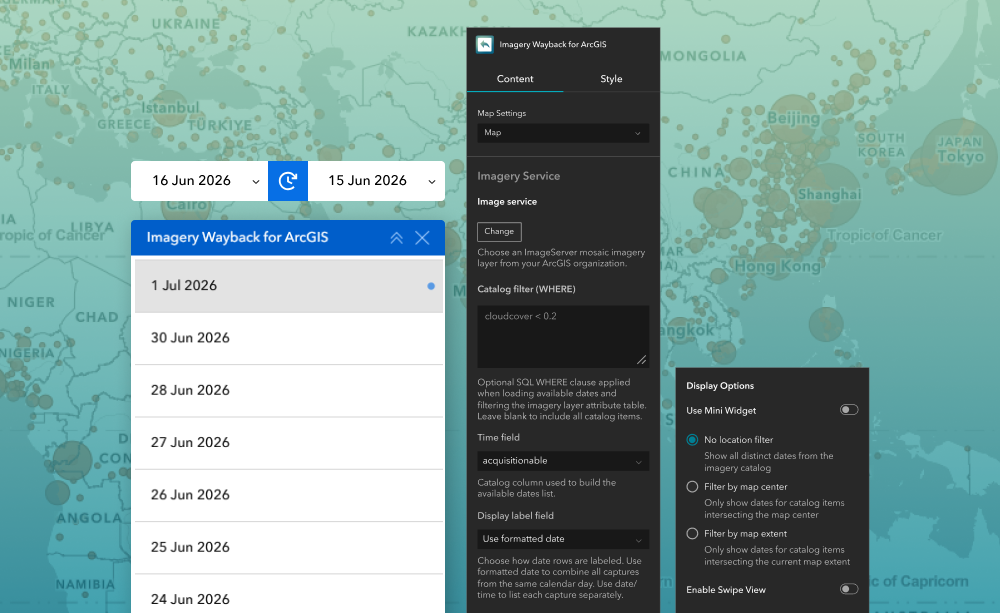Close the Imagery Wayback for ArcGIS panel
1000x613 pixels.
click(422, 238)
